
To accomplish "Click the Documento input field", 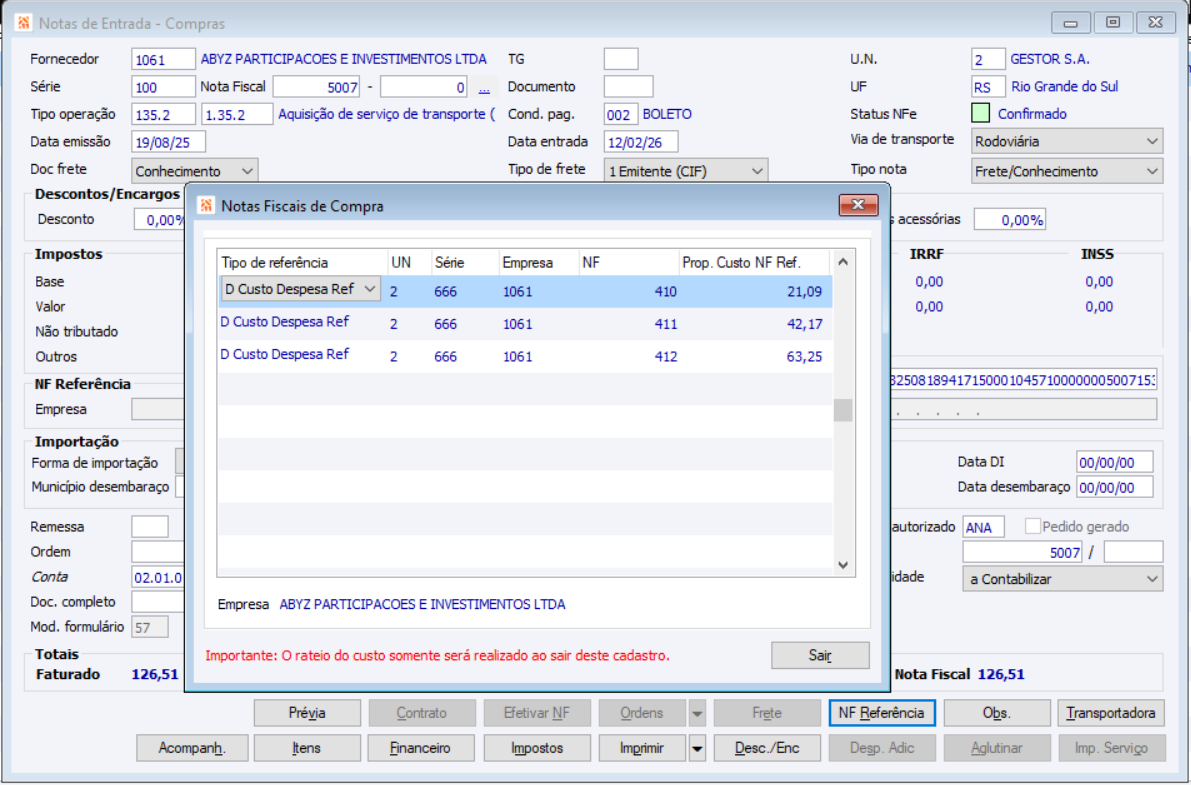I will pos(628,87).
